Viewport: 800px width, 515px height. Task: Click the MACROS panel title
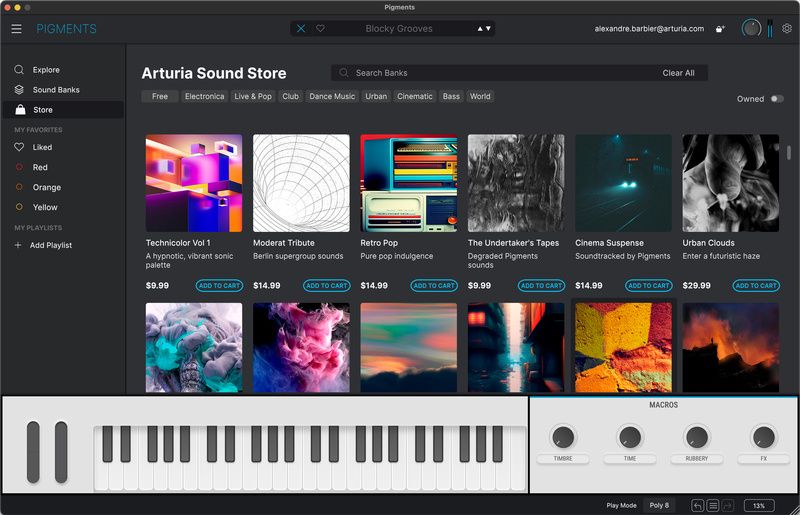(x=663, y=405)
